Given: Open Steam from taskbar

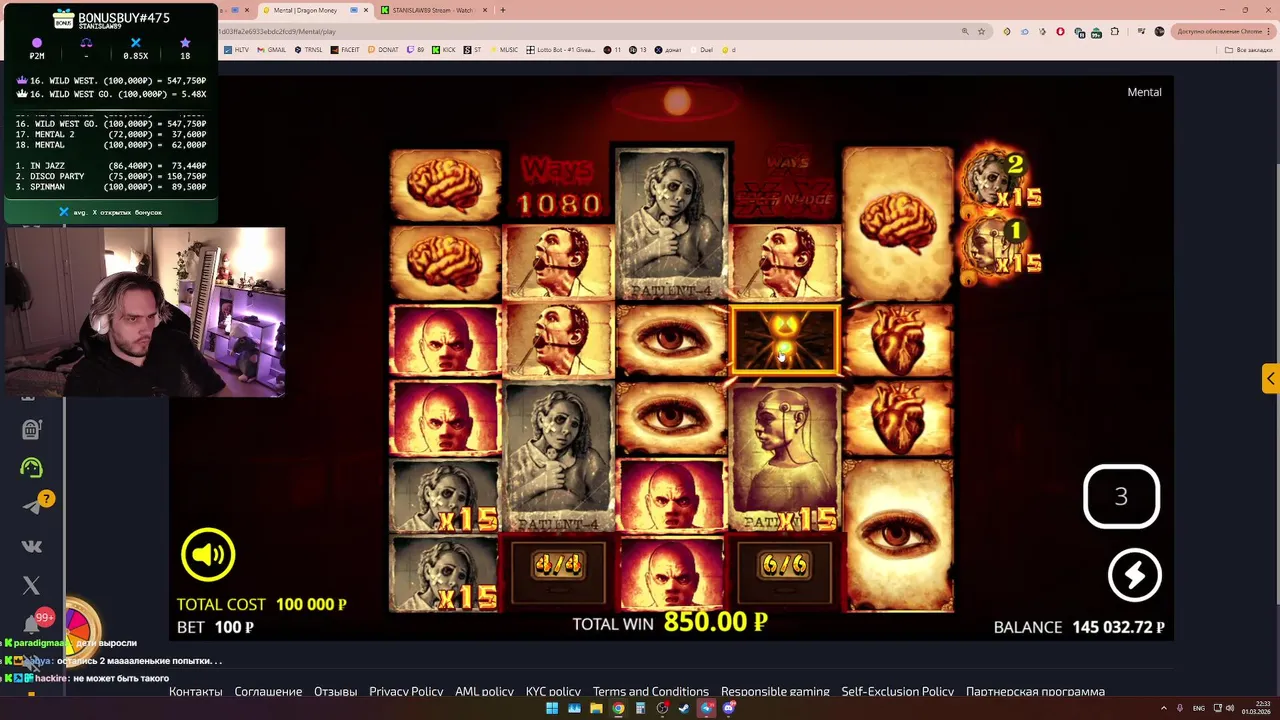Looking at the screenshot, I should click(x=684, y=708).
